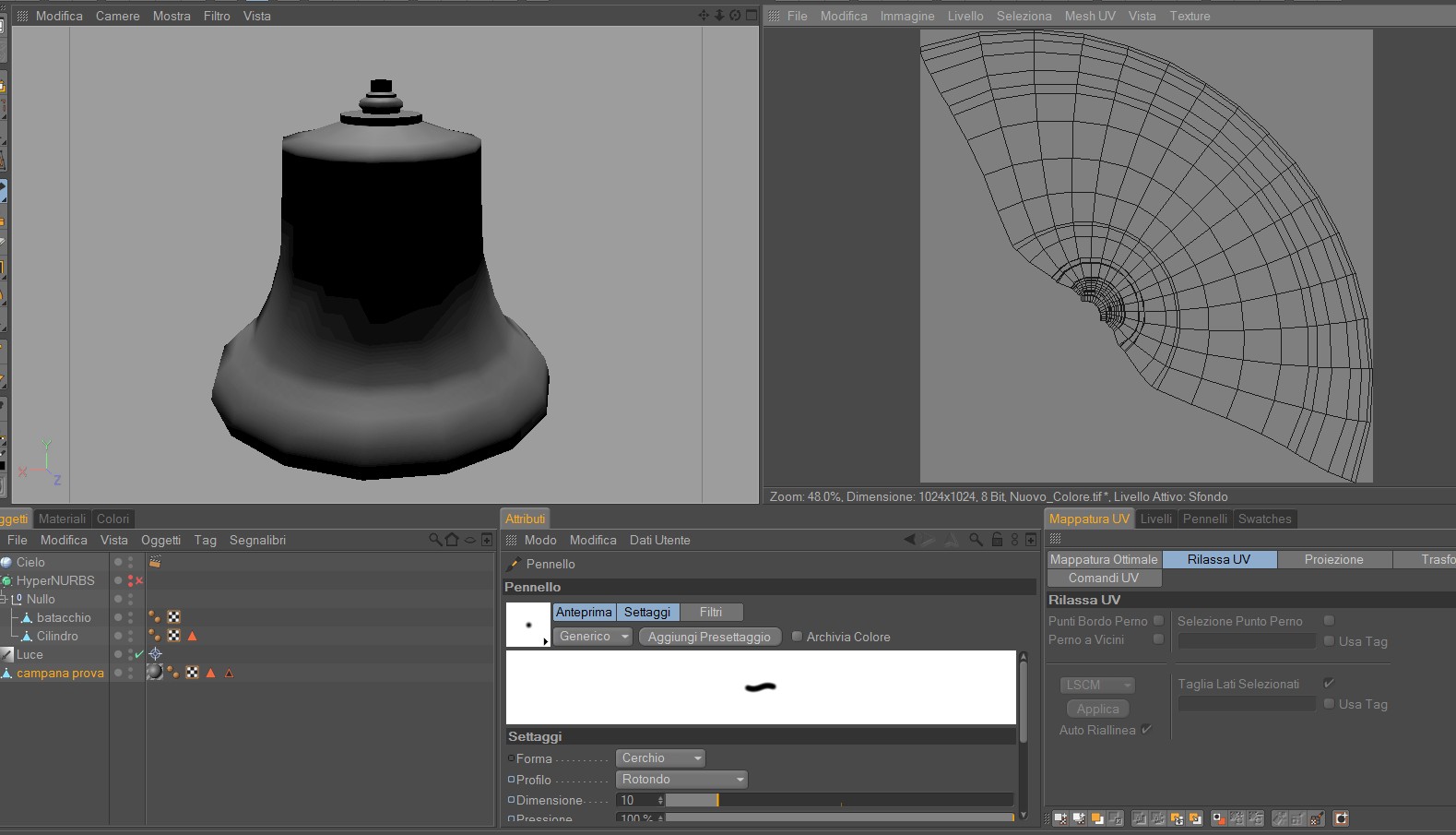
Task: Open the Profilo dropdown set to Rotondo
Action: click(681, 780)
